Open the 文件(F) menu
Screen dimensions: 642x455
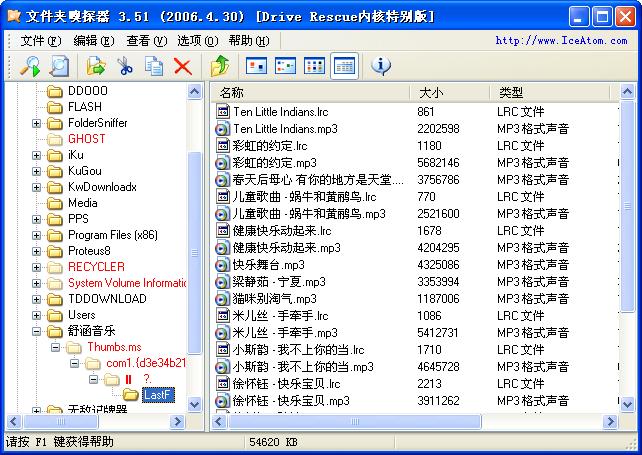point(40,41)
